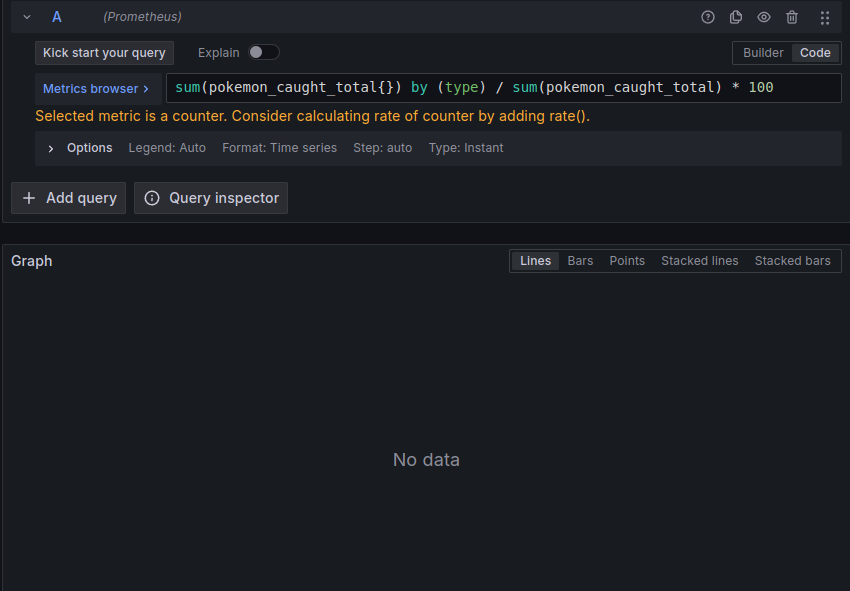Screen dimensions: 850x591
Task: Open query help icon
Action: pos(708,17)
